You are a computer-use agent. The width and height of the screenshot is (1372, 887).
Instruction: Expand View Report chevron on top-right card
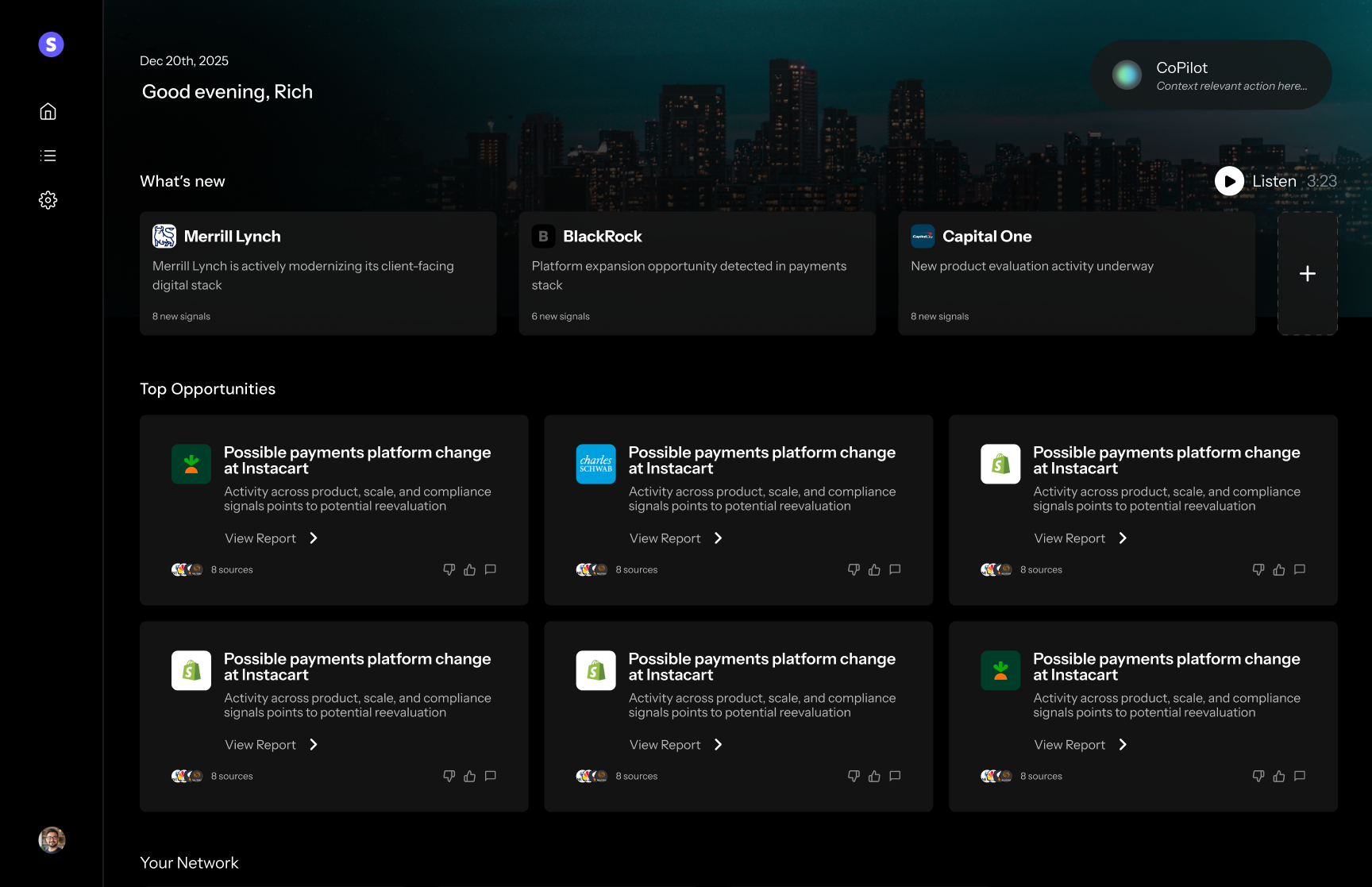pyautogui.click(x=1123, y=538)
